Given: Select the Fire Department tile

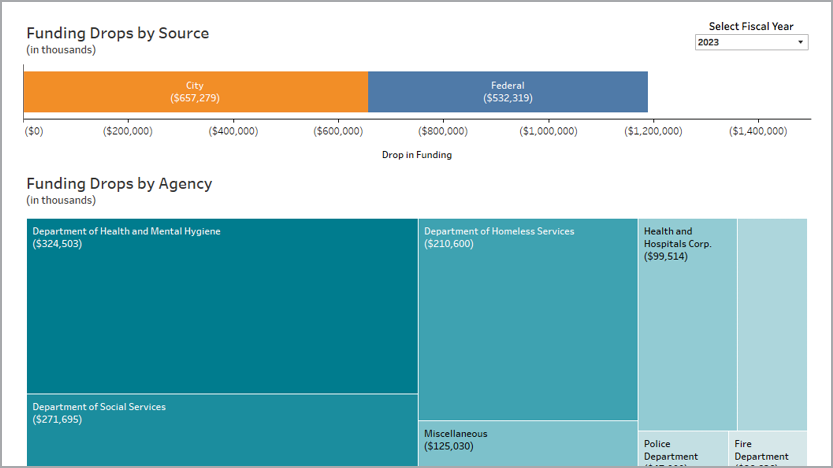Looking at the screenshot, I should coord(768,449).
